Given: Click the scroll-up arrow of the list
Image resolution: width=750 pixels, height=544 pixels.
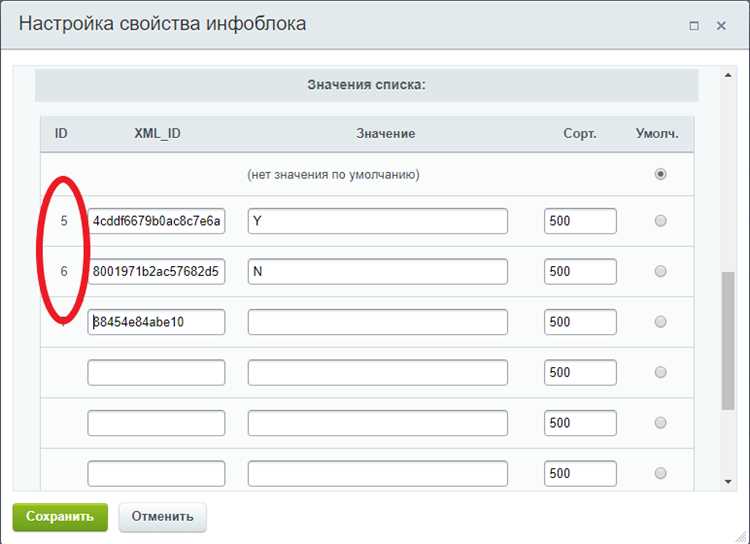Looking at the screenshot, I should (728, 75).
